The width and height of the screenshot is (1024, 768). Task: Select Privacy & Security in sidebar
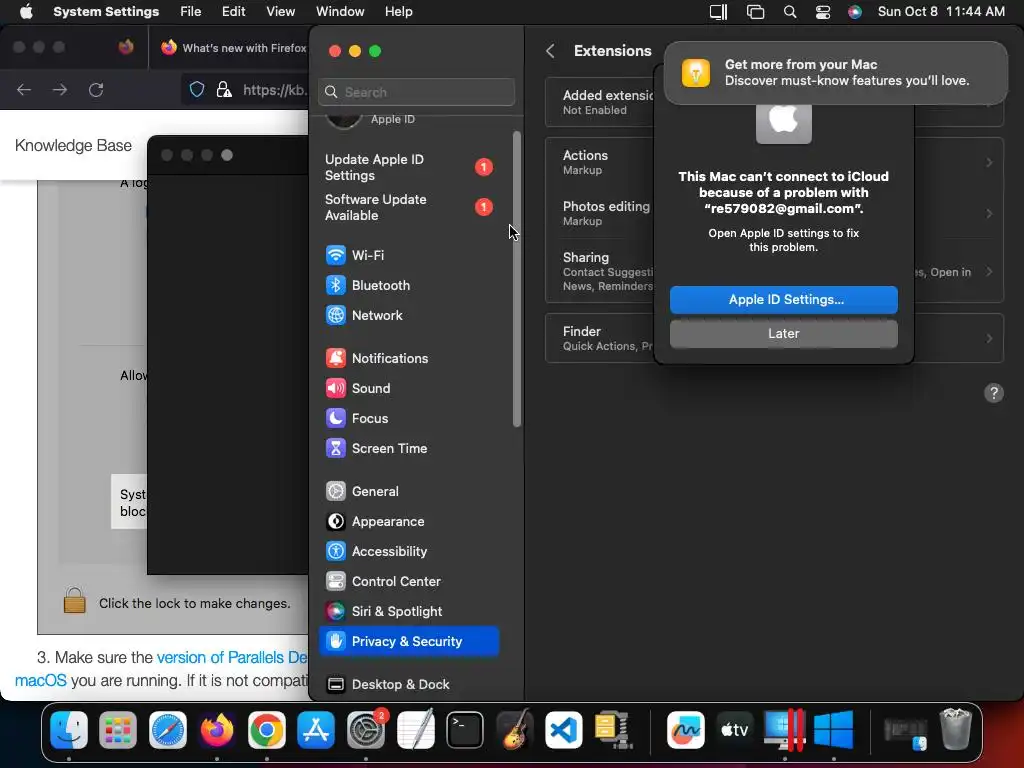click(409, 641)
